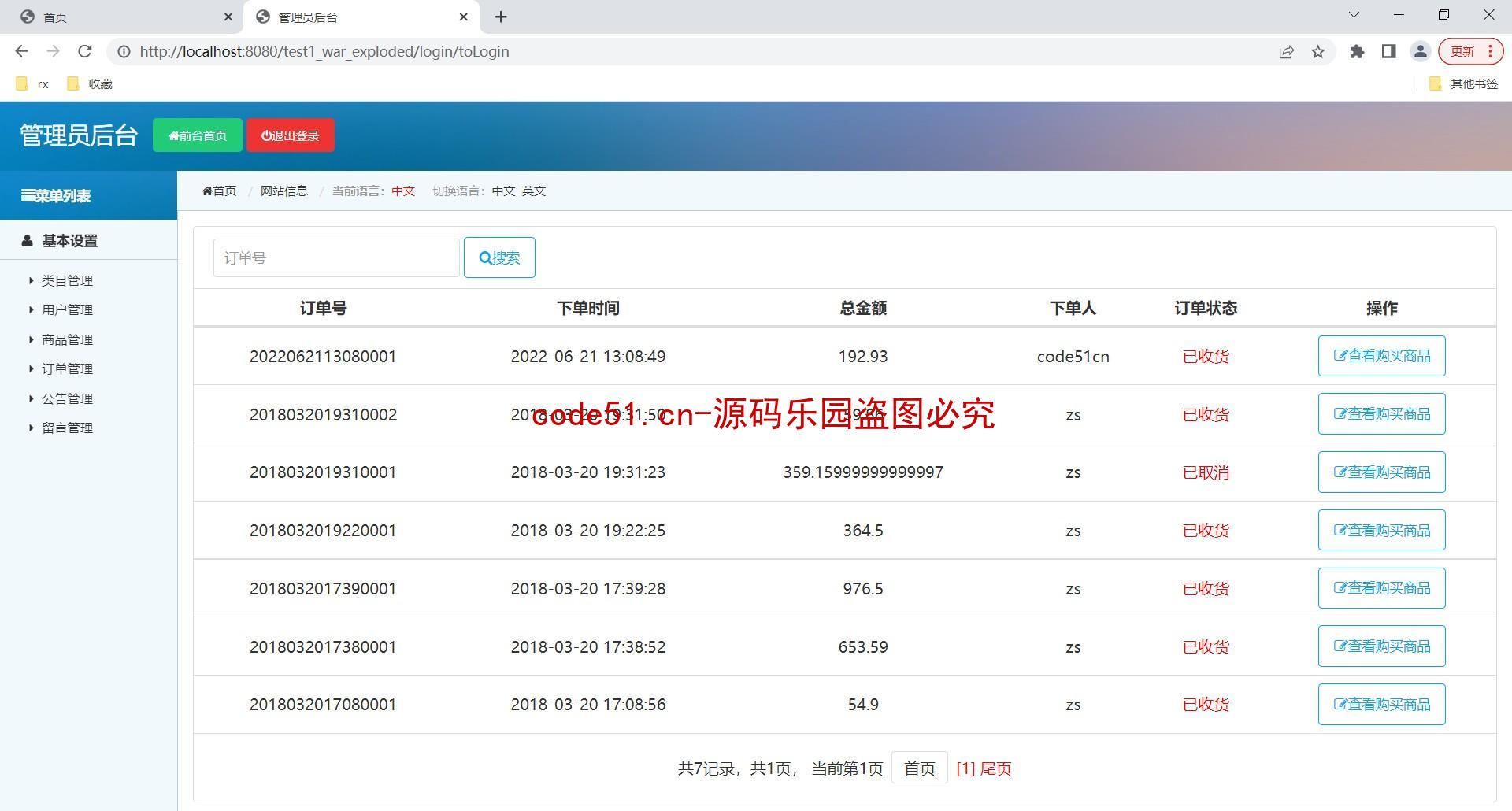Open the 收藏 bookmarks folder
This screenshot has width=1512, height=811.
(x=90, y=83)
